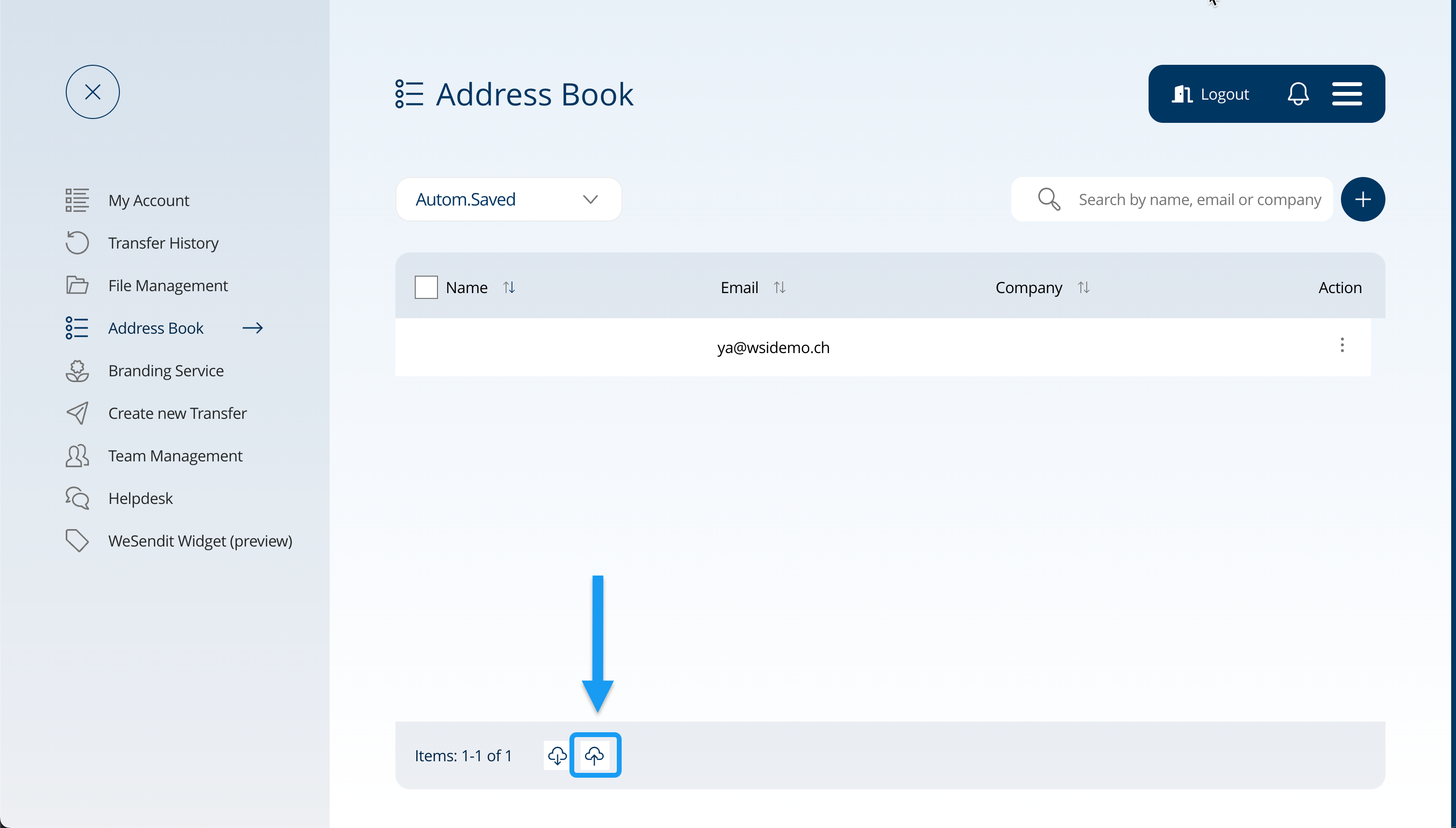Viewport: 1456px width, 828px height.
Task: Sort by Email column arrows
Action: [x=779, y=287]
